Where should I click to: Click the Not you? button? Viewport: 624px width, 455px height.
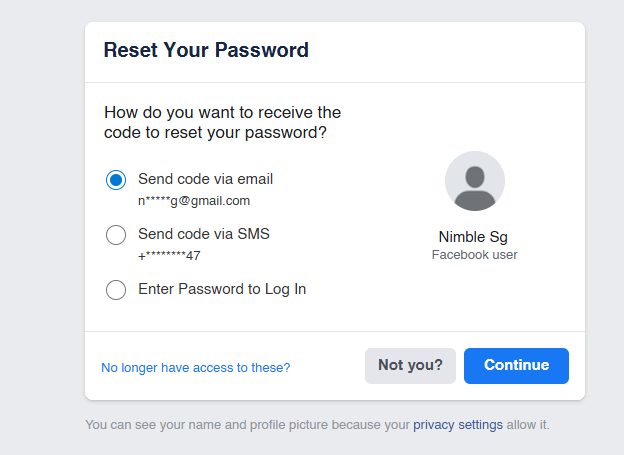tap(410, 366)
